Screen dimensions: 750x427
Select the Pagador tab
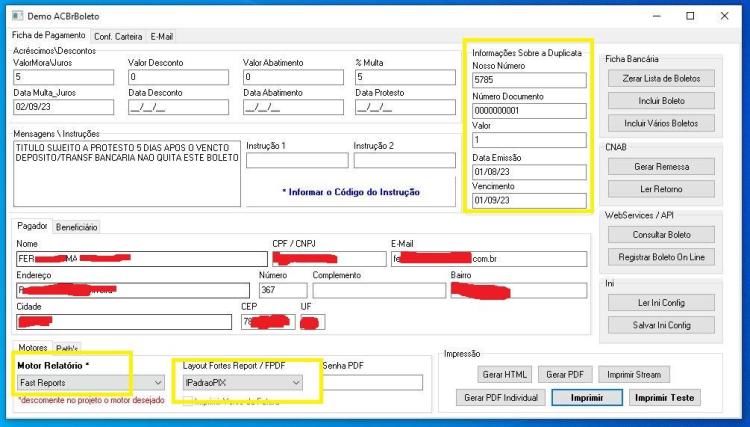(32, 226)
